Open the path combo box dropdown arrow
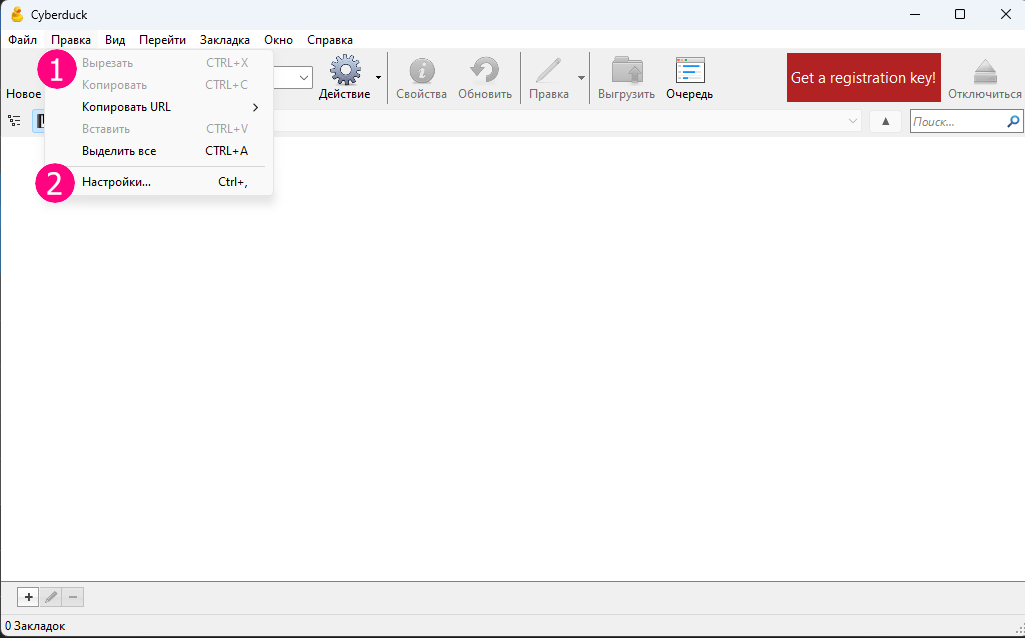 tap(852, 121)
